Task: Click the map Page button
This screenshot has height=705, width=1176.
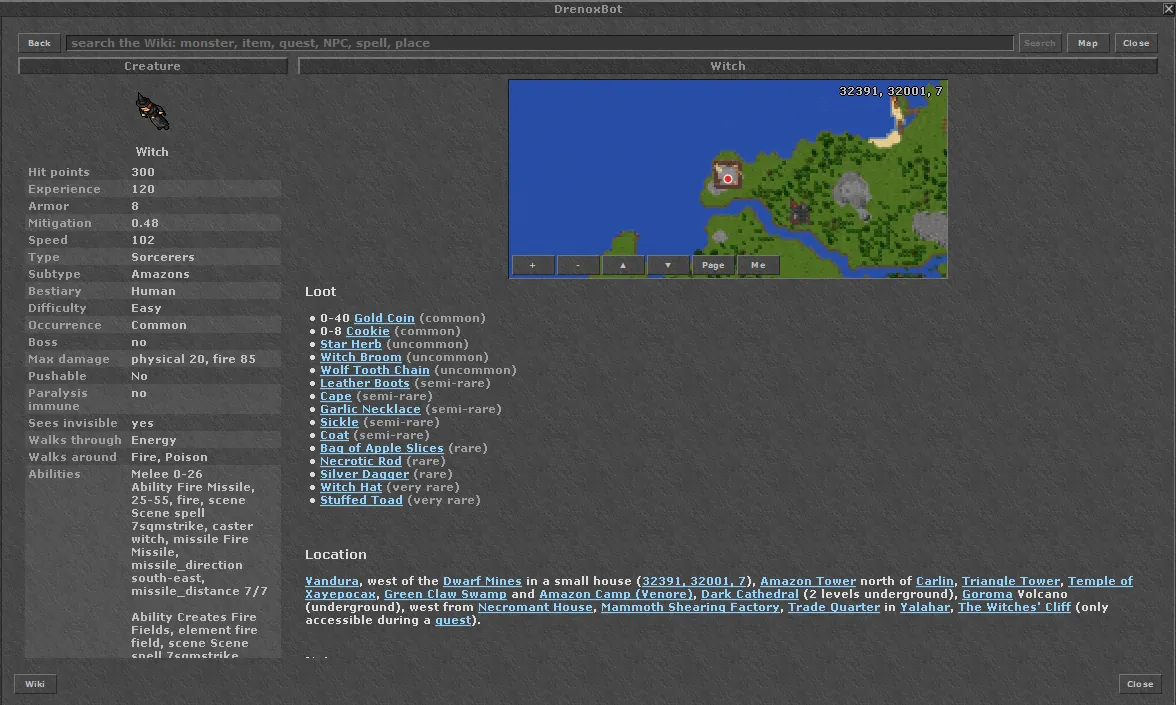Action: [x=712, y=266]
